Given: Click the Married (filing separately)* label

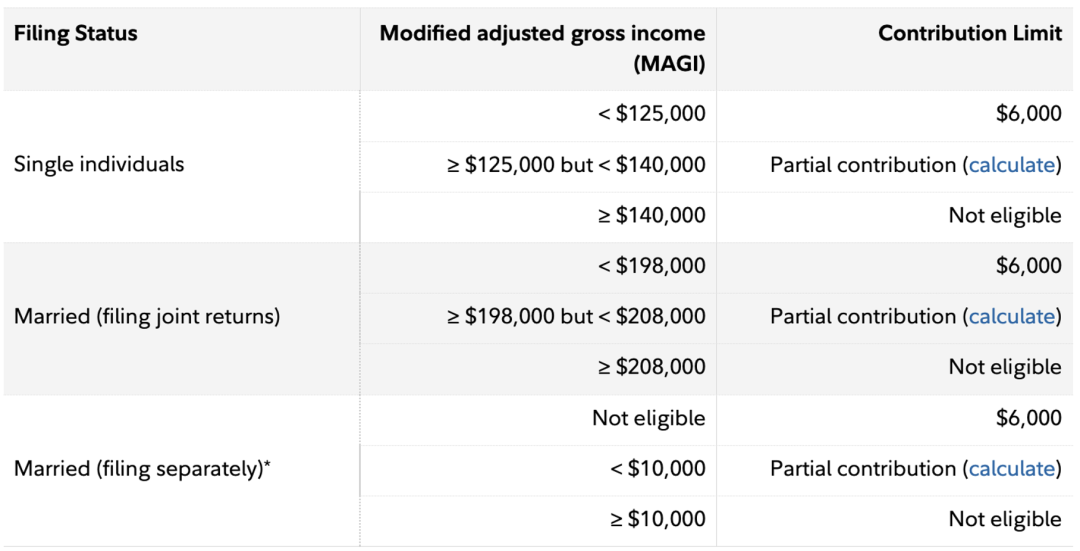Looking at the screenshot, I should coord(142,469).
